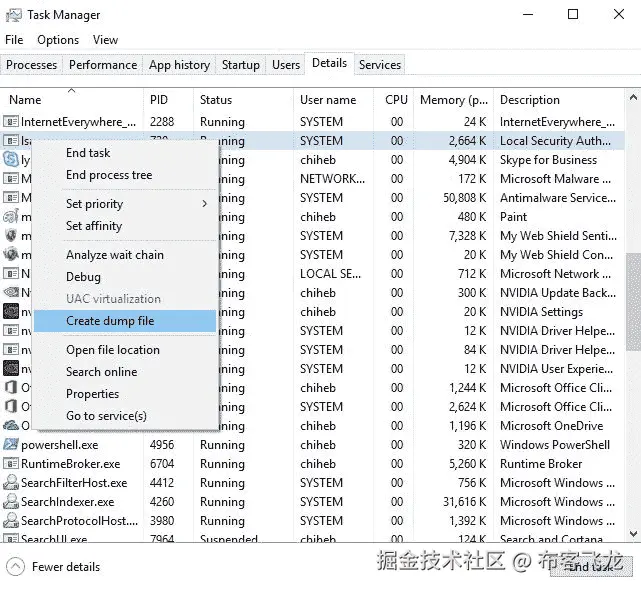
Task: Click the powershell.exe process icon
Action: tap(11, 444)
